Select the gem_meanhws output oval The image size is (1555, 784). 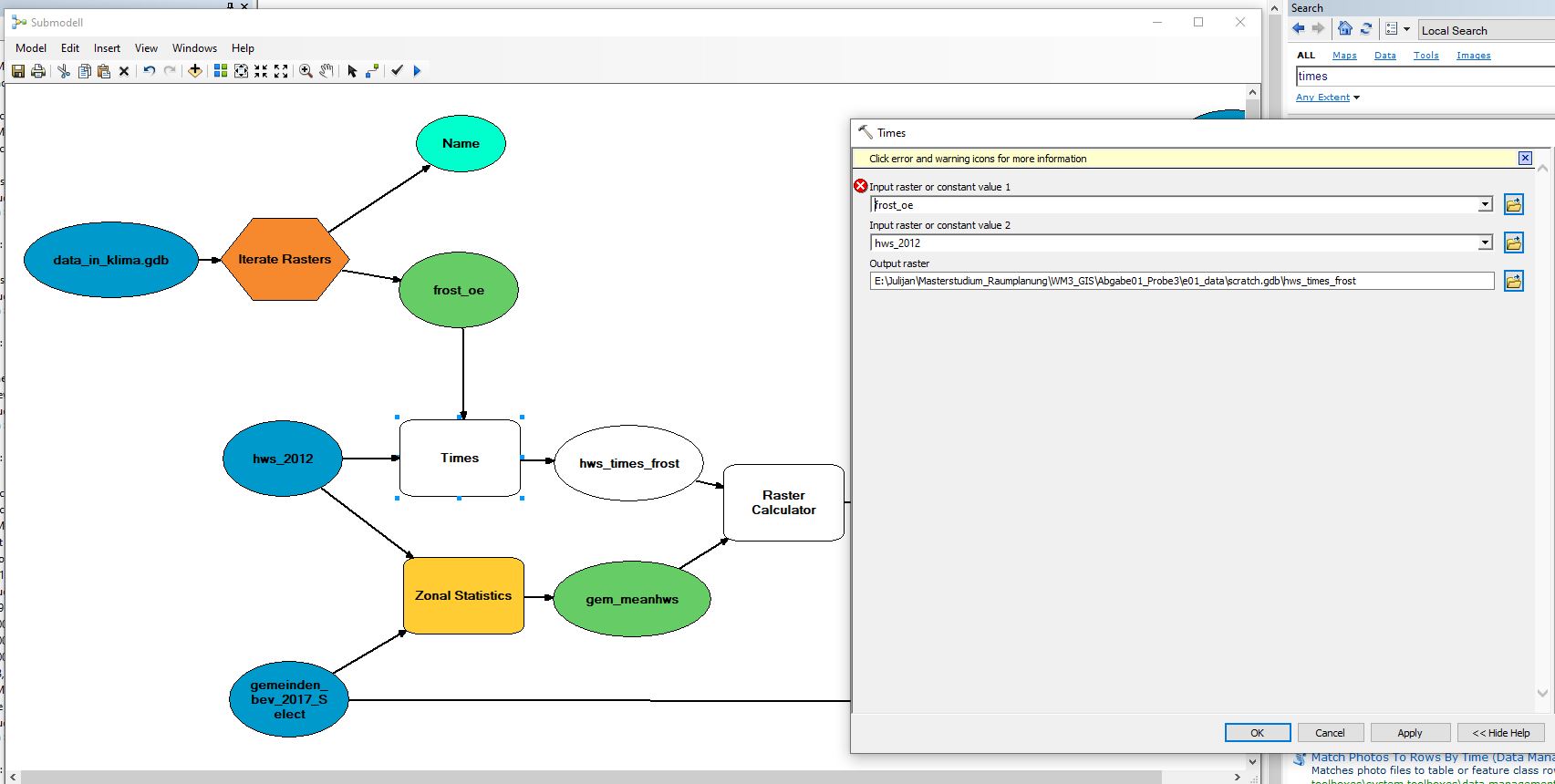[x=632, y=599]
